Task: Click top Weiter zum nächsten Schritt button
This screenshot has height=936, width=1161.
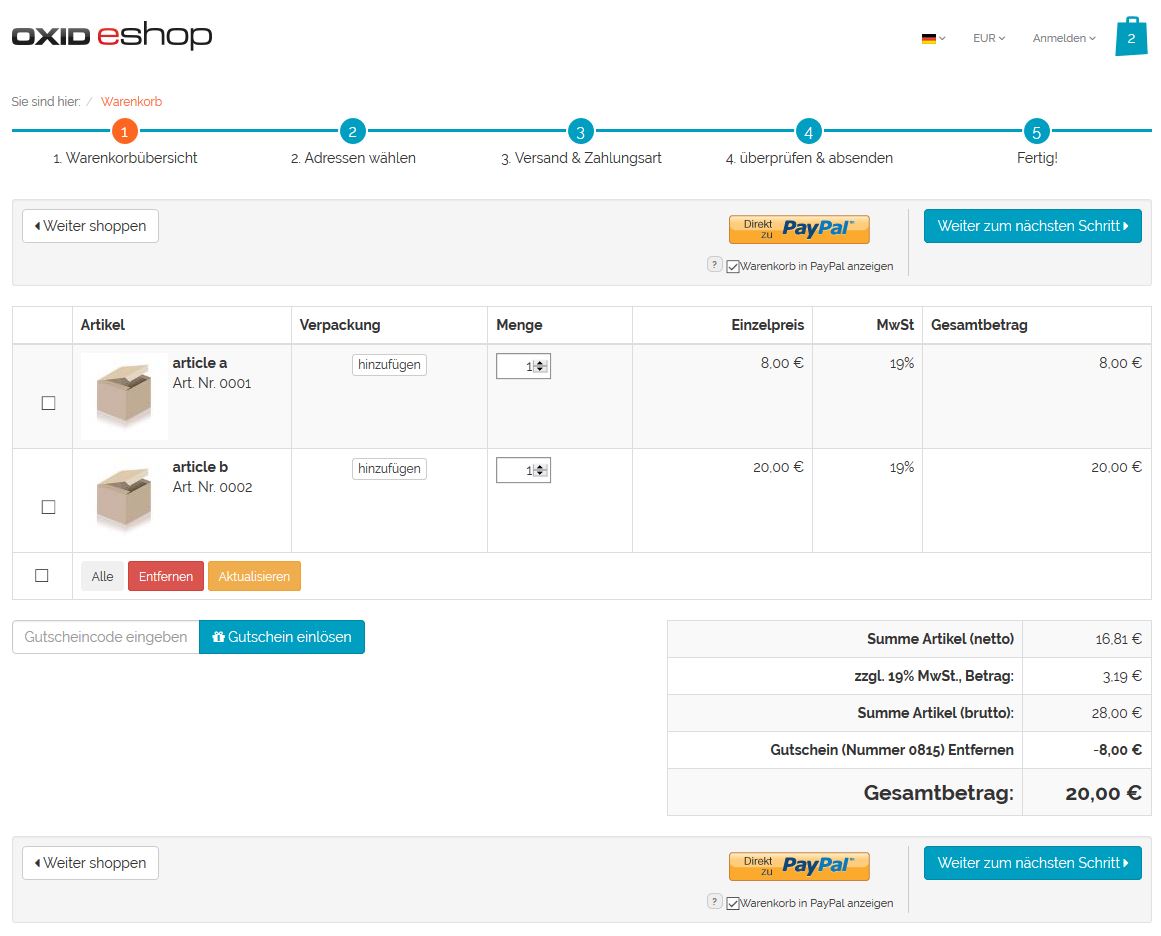Action: click(1032, 226)
